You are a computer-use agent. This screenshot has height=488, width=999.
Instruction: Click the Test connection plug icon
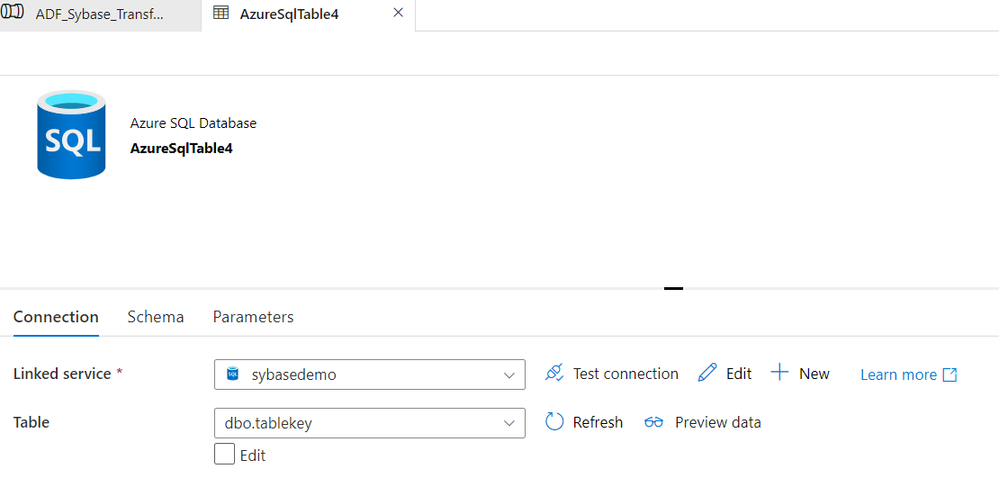(x=555, y=373)
